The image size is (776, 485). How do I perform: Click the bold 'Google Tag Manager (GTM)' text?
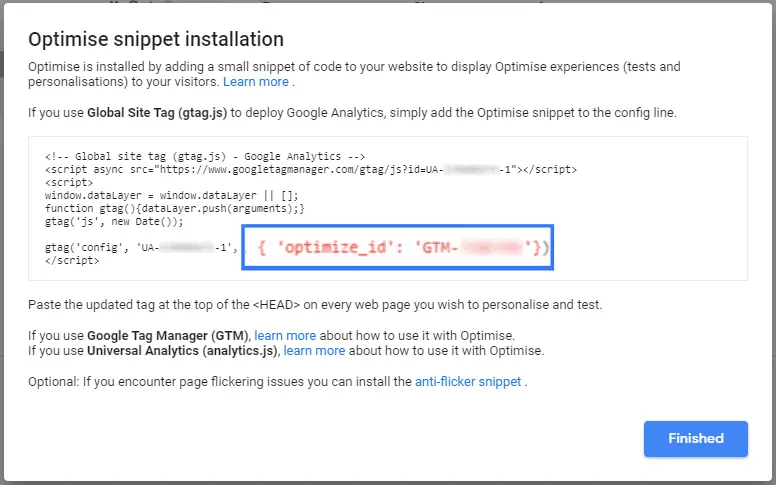[x=167, y=336]
